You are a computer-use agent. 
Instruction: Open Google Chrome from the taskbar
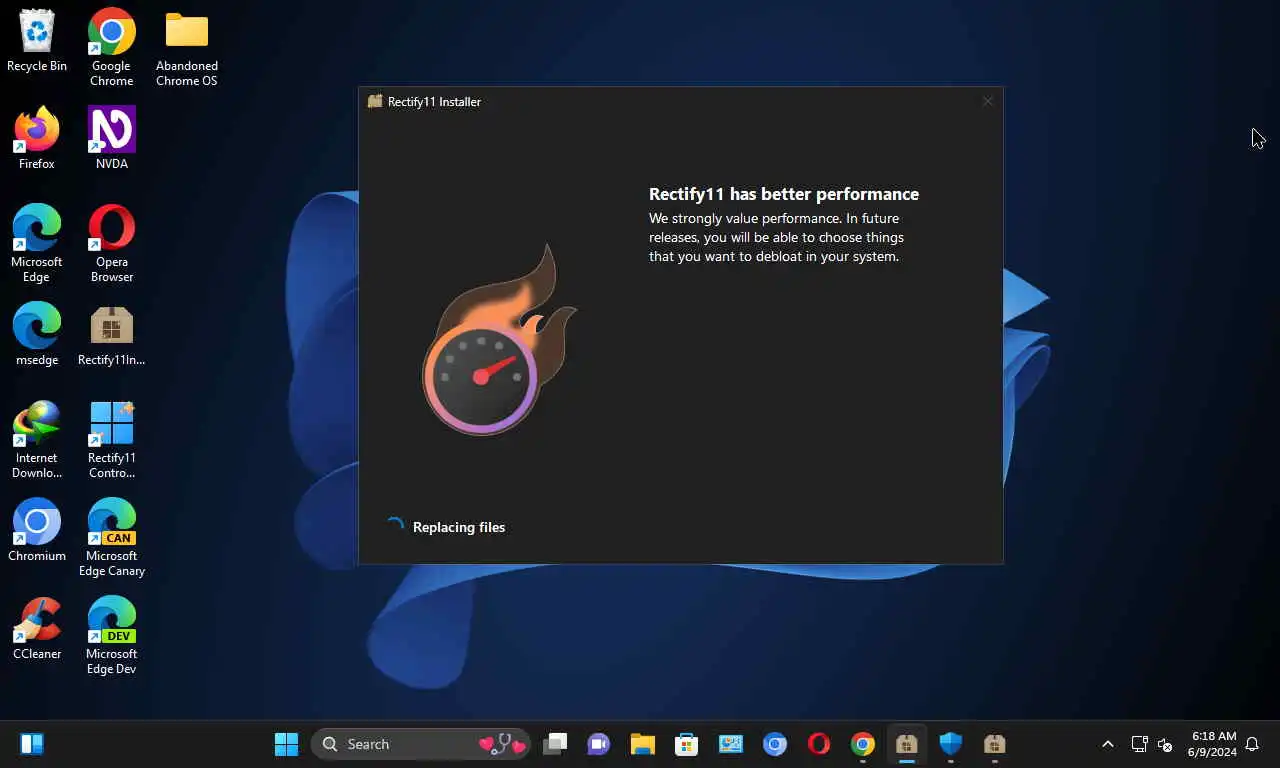[863, 744]
